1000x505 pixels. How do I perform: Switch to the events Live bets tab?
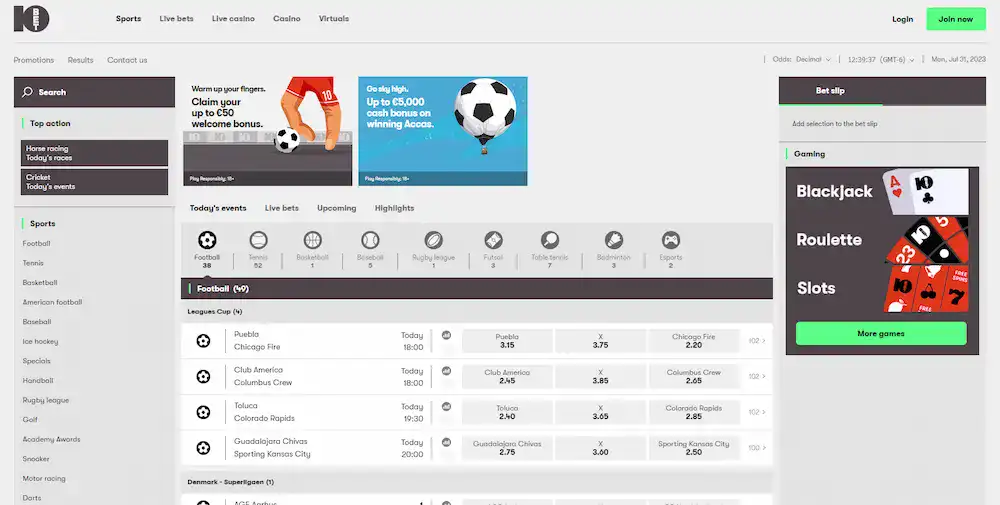282,208
